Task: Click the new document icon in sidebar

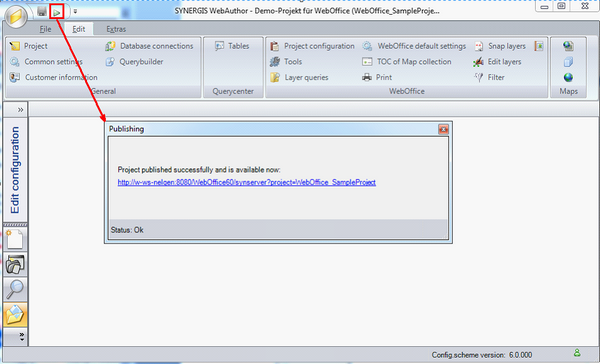Action: click(15, 239)
